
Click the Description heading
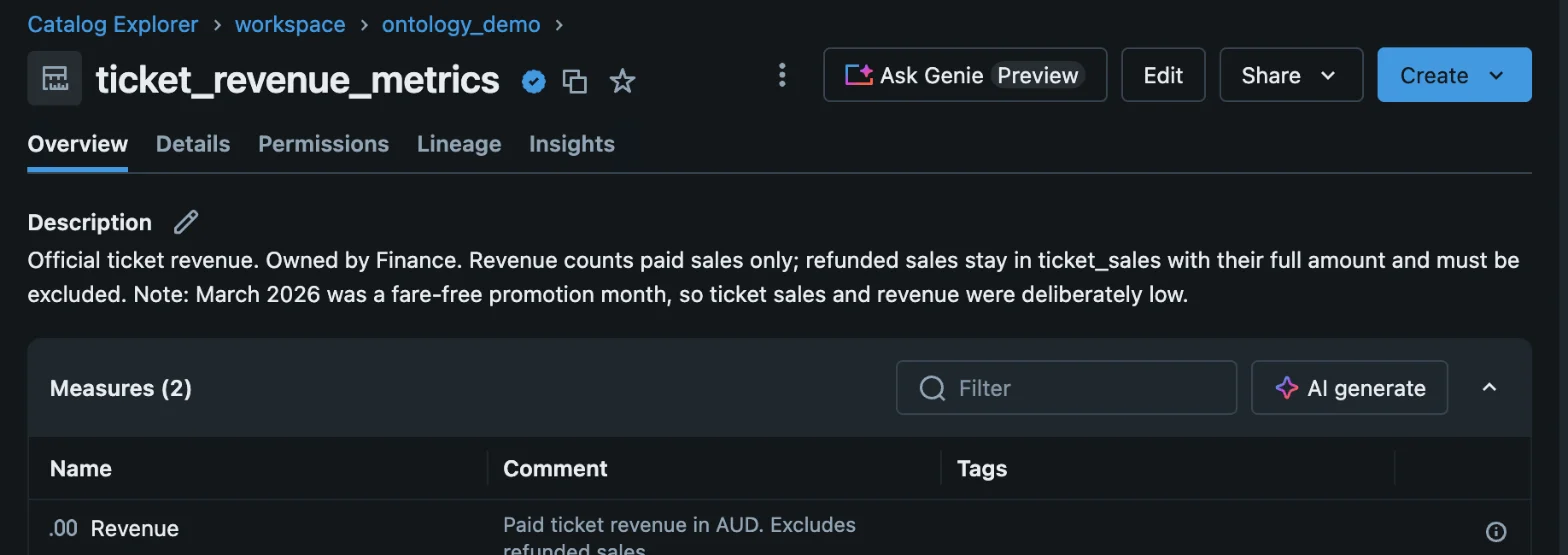pos(90,222)
